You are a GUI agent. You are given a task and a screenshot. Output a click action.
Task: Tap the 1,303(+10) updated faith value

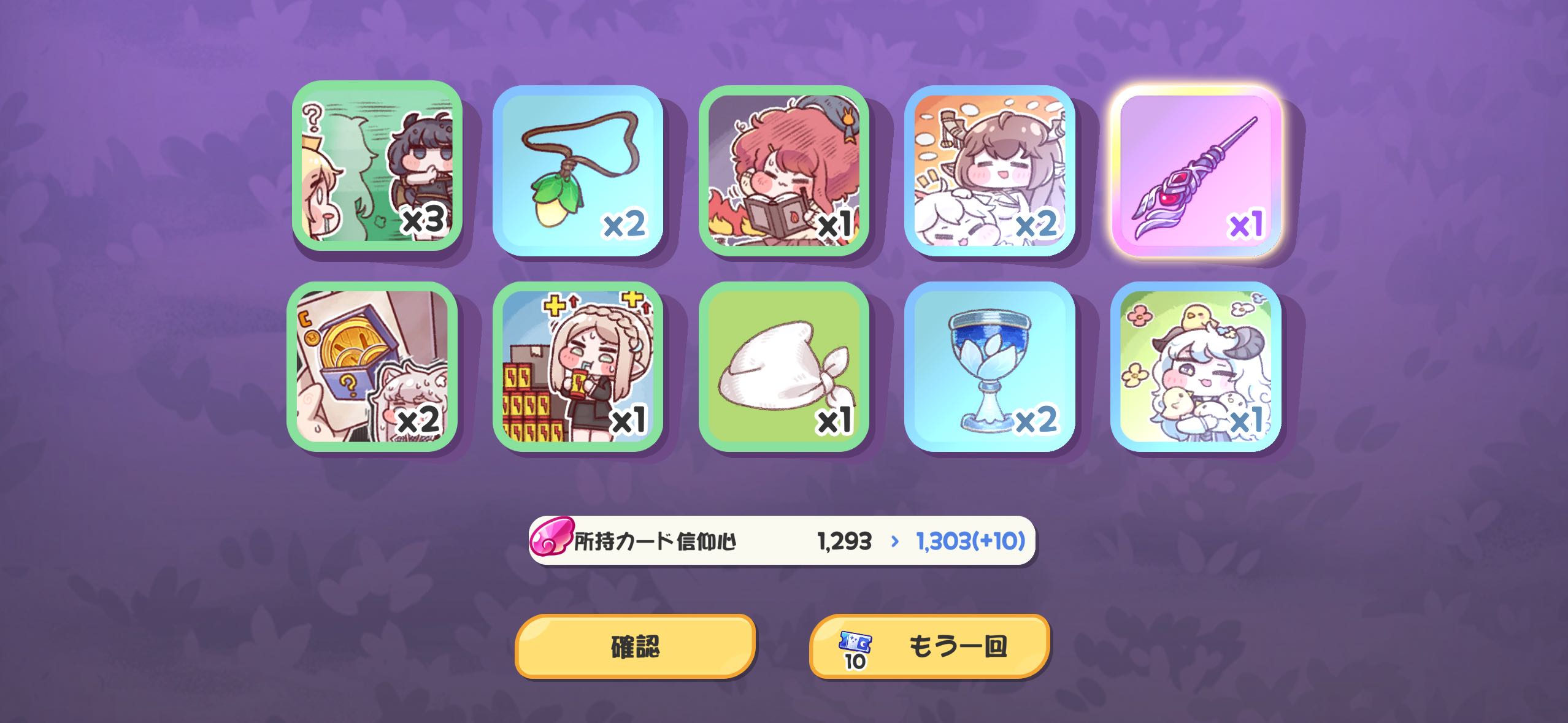pos(970,541)
